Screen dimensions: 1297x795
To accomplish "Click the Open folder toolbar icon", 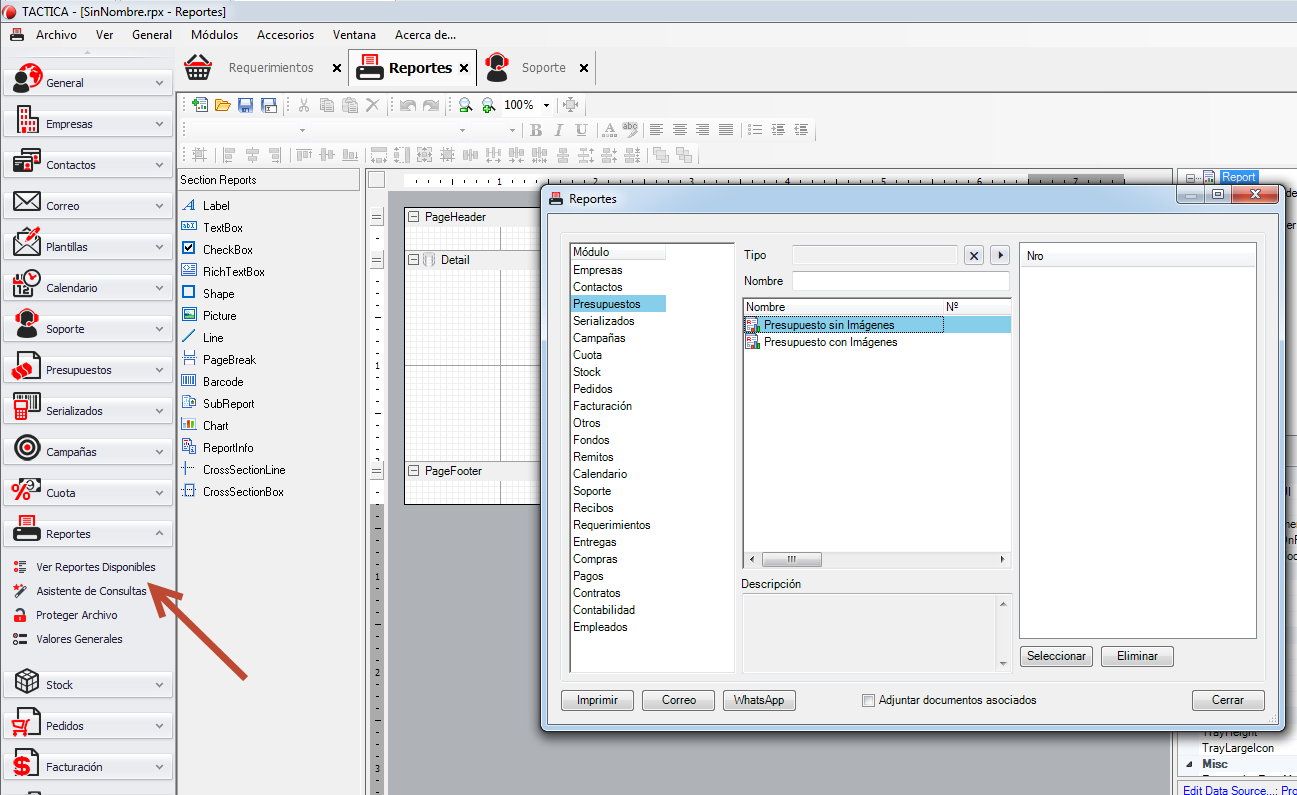I will (223, 105).
